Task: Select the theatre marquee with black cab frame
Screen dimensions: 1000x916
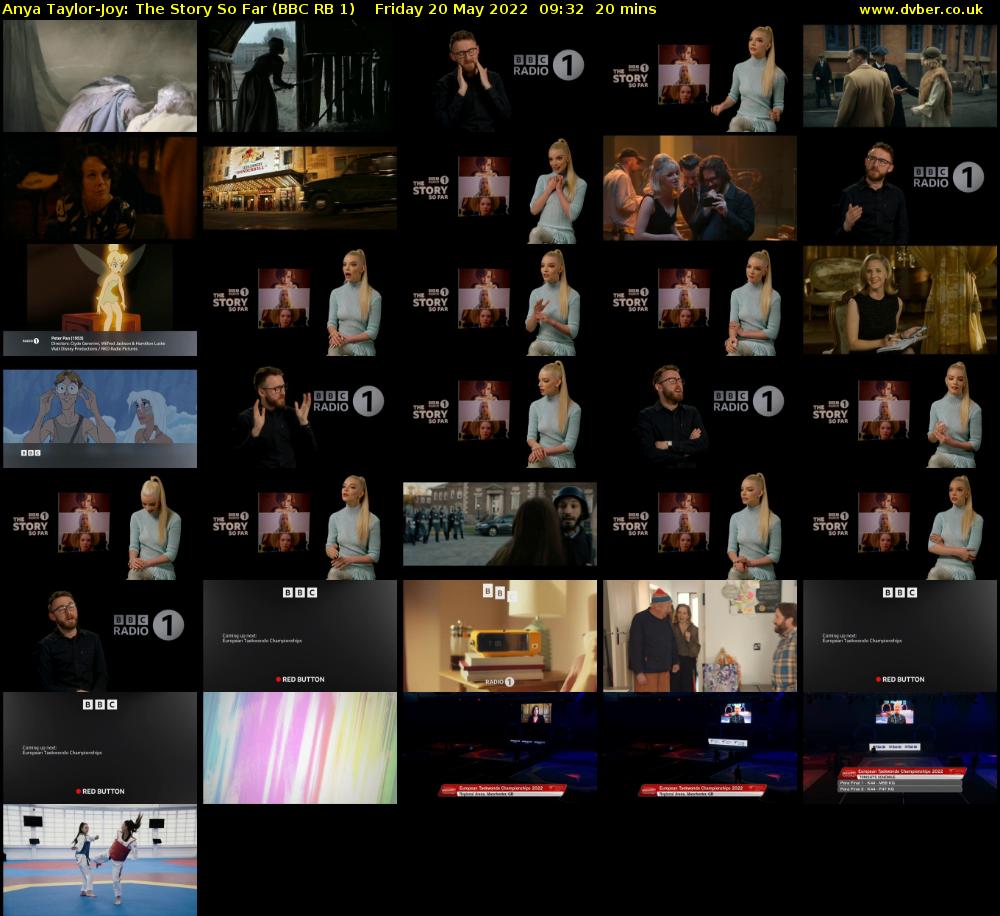Action: pos(300,188)
